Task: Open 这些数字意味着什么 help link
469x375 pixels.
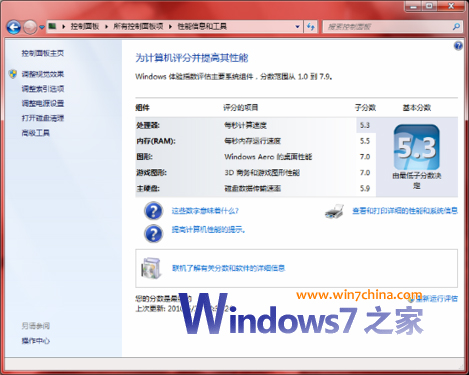Action: [205, 211]
